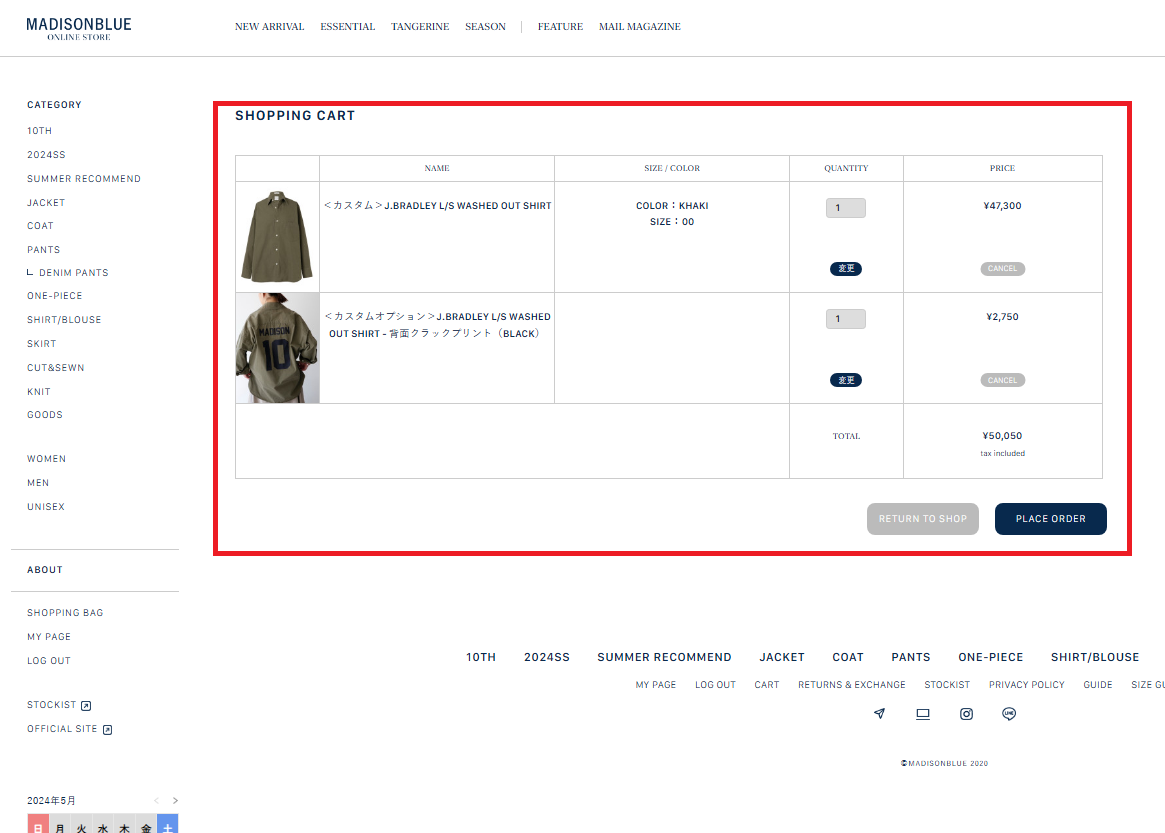Open FEATURE in the top navigation

(x=560, y=27)
